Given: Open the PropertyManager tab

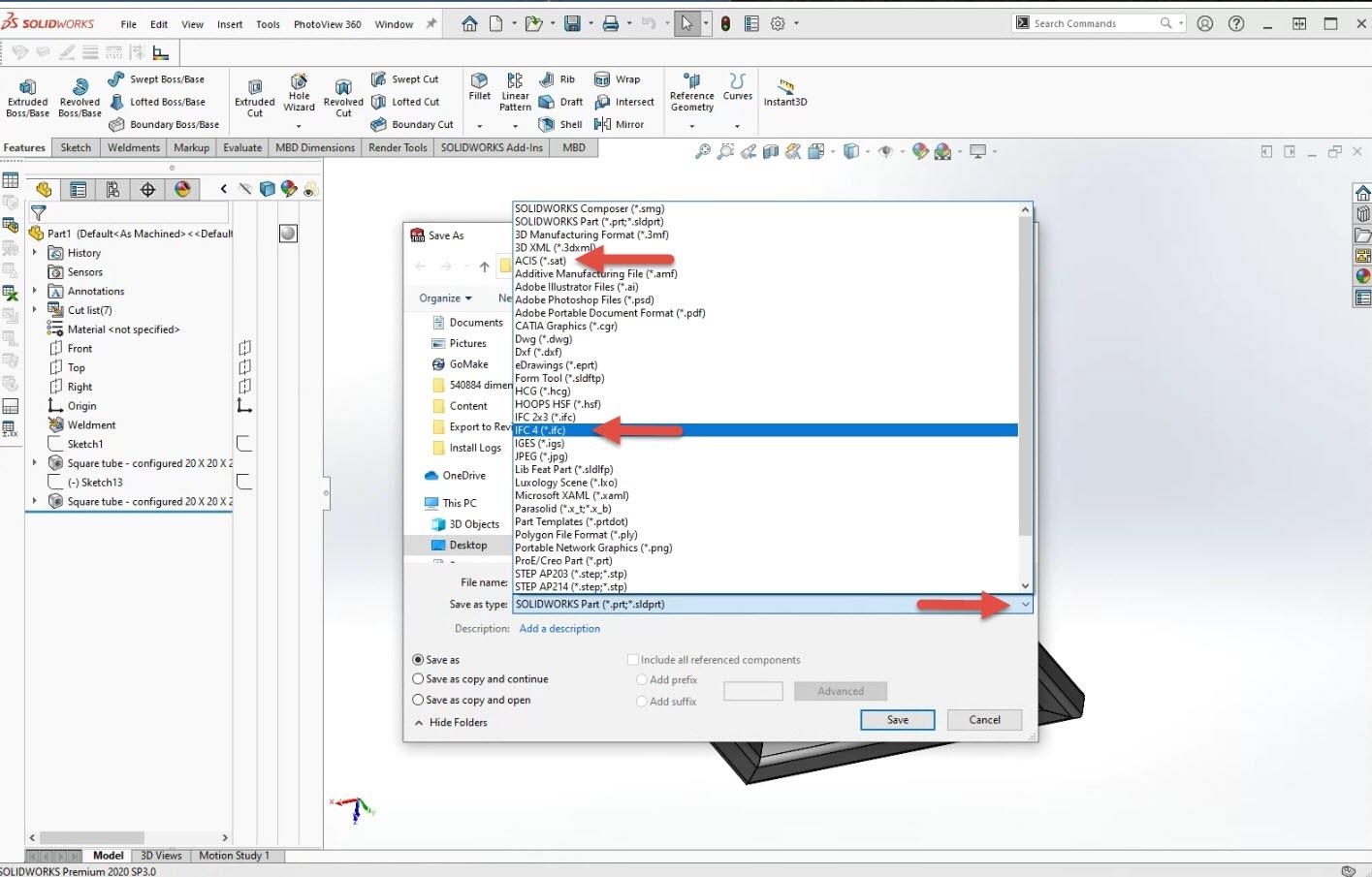Looking at the screenshot, I should pyautogui.click(x=79, y=189).
